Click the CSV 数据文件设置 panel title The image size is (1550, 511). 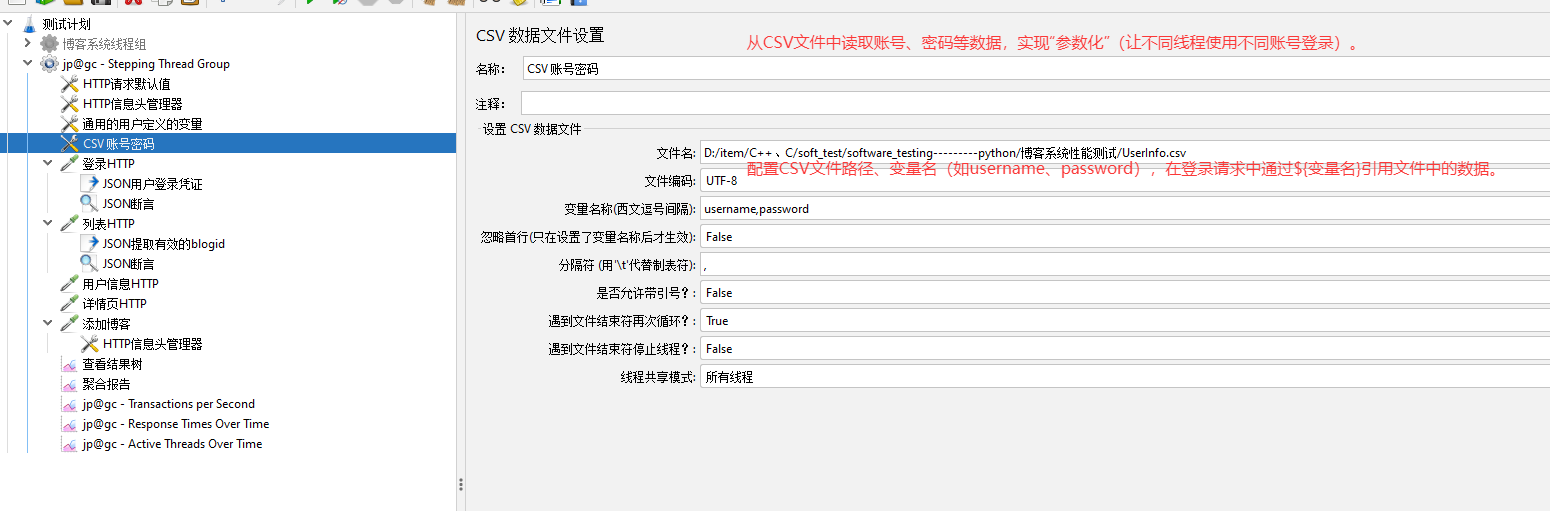click(x=540, y=36)
